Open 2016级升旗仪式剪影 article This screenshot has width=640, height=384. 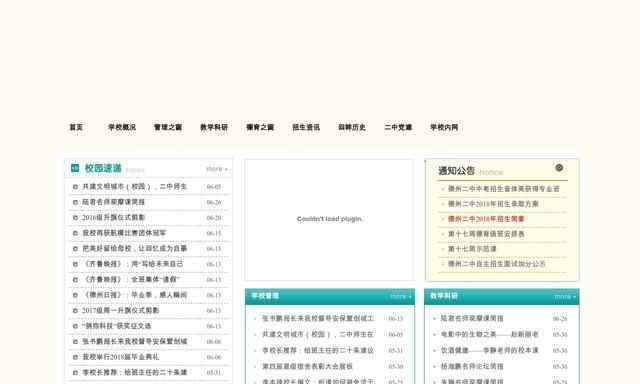click(x=113, y=218)
